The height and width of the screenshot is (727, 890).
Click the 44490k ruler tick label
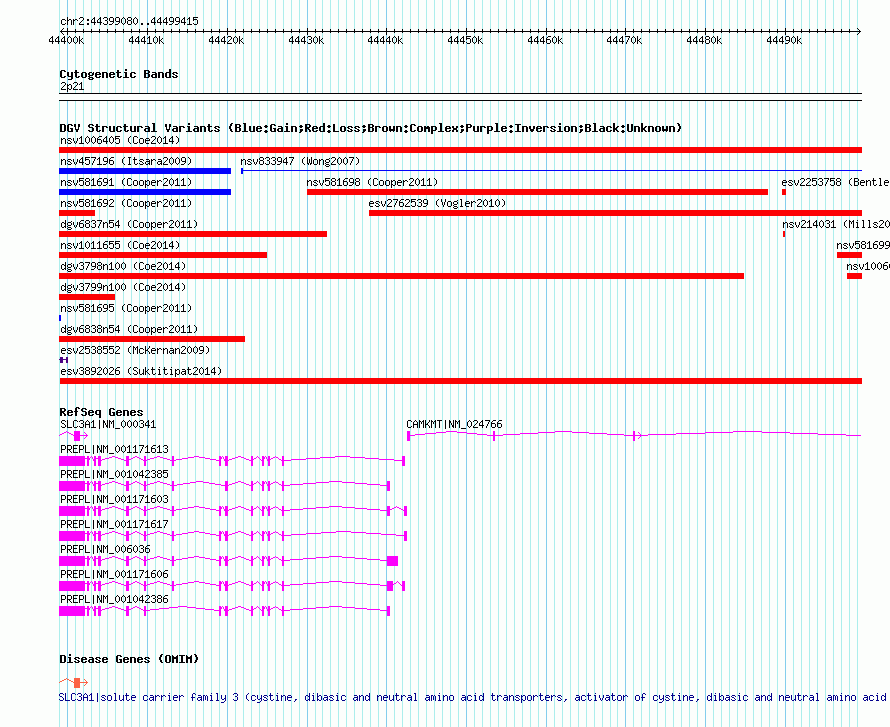(x=784, y=40)
